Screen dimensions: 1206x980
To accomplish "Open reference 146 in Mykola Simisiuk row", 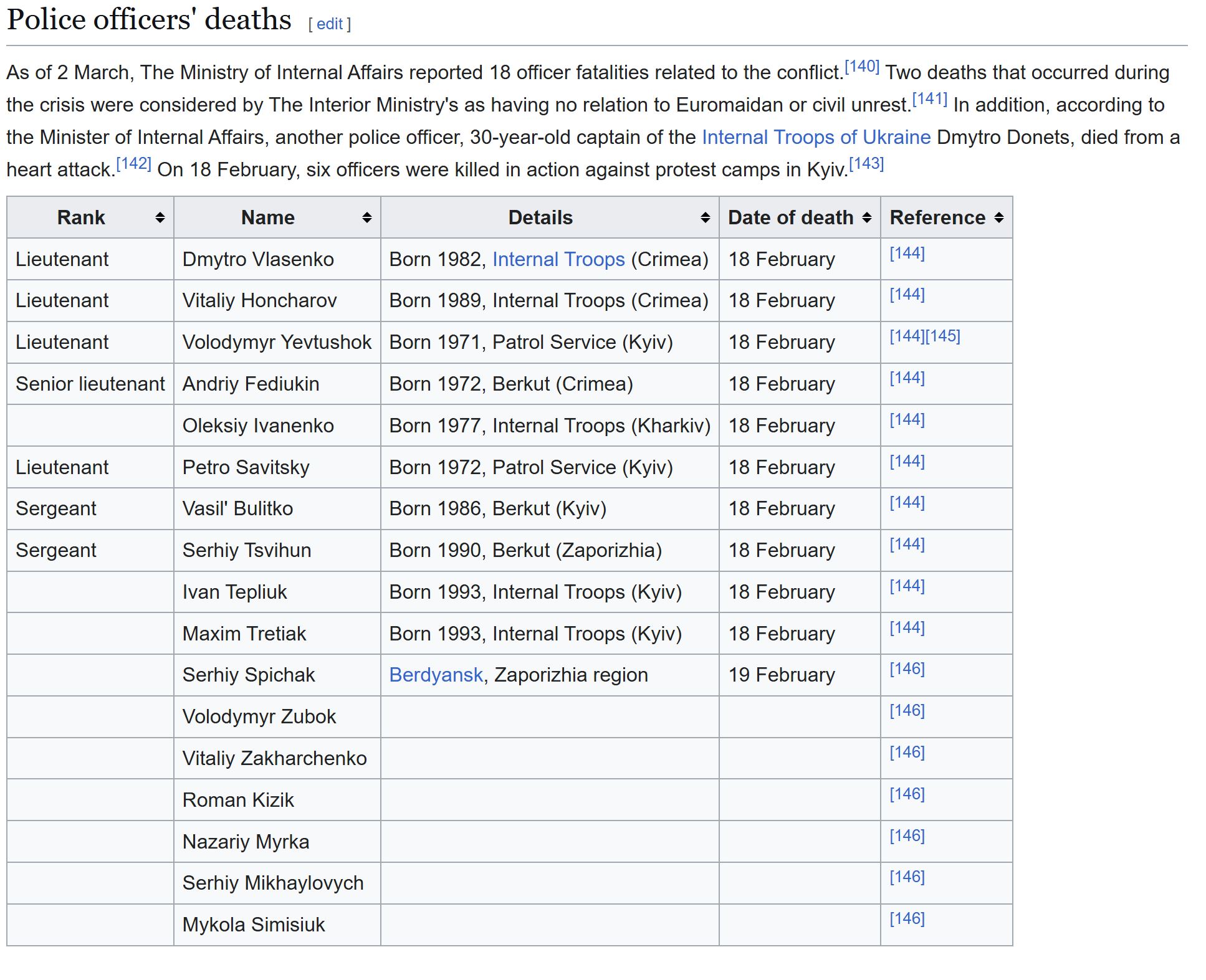I will click(x=907, y=918).
